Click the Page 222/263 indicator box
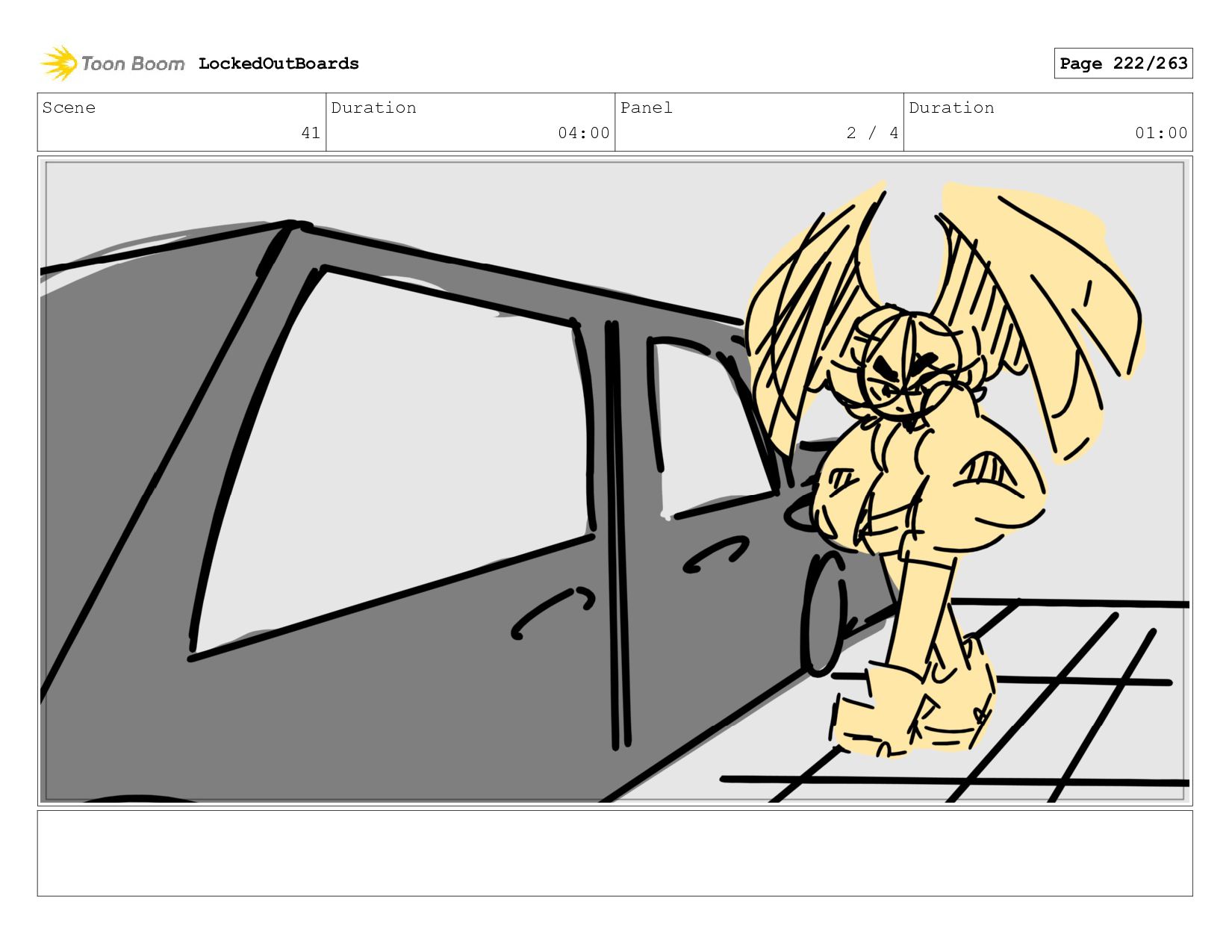Viewport: 1232px width, 952px height. 1123,63
